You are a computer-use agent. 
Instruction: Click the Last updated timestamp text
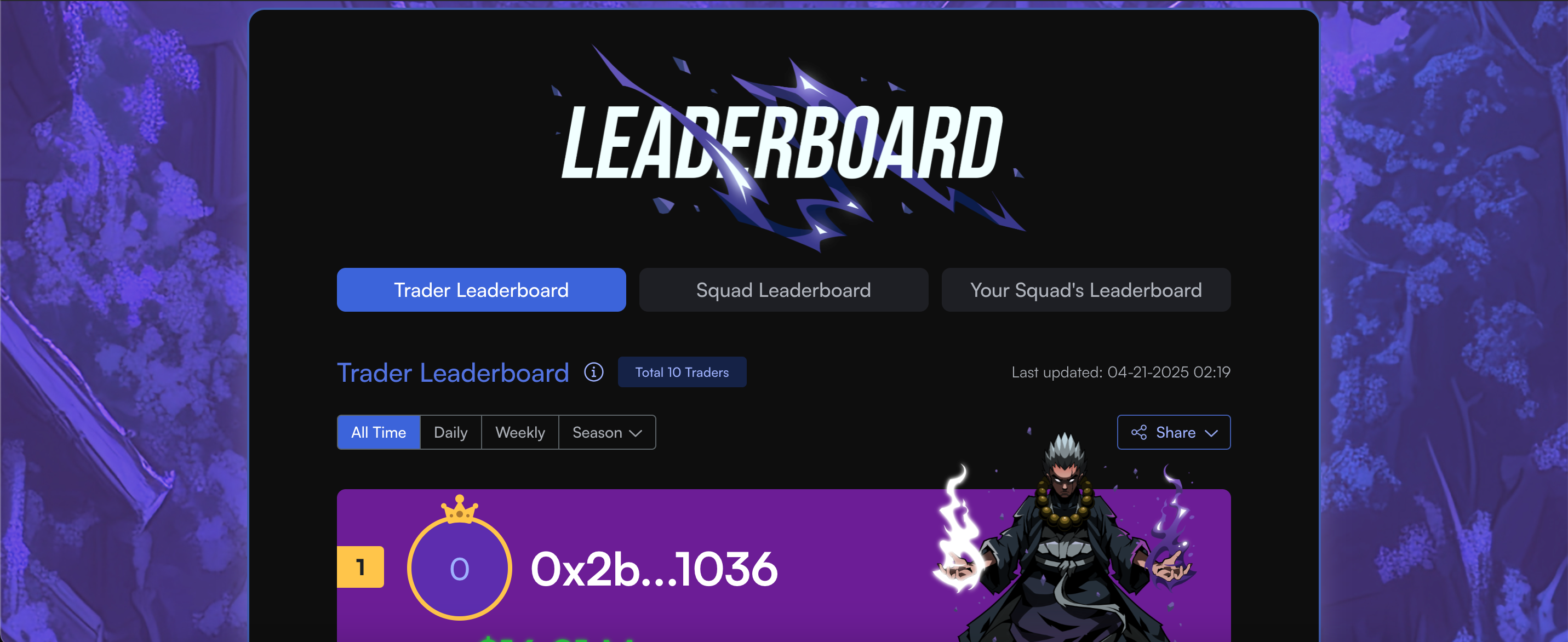tap(1120, 372)
